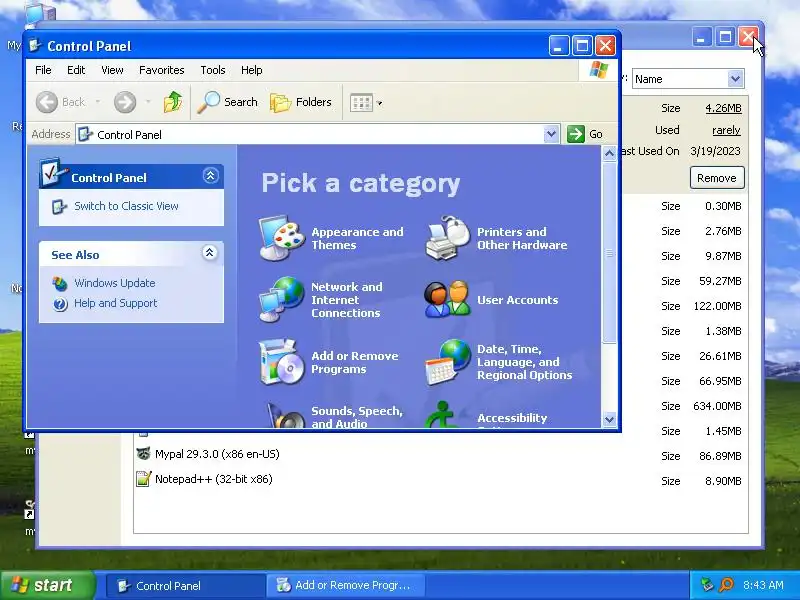Click the address bar Control Panel icon

coord(85,134)
